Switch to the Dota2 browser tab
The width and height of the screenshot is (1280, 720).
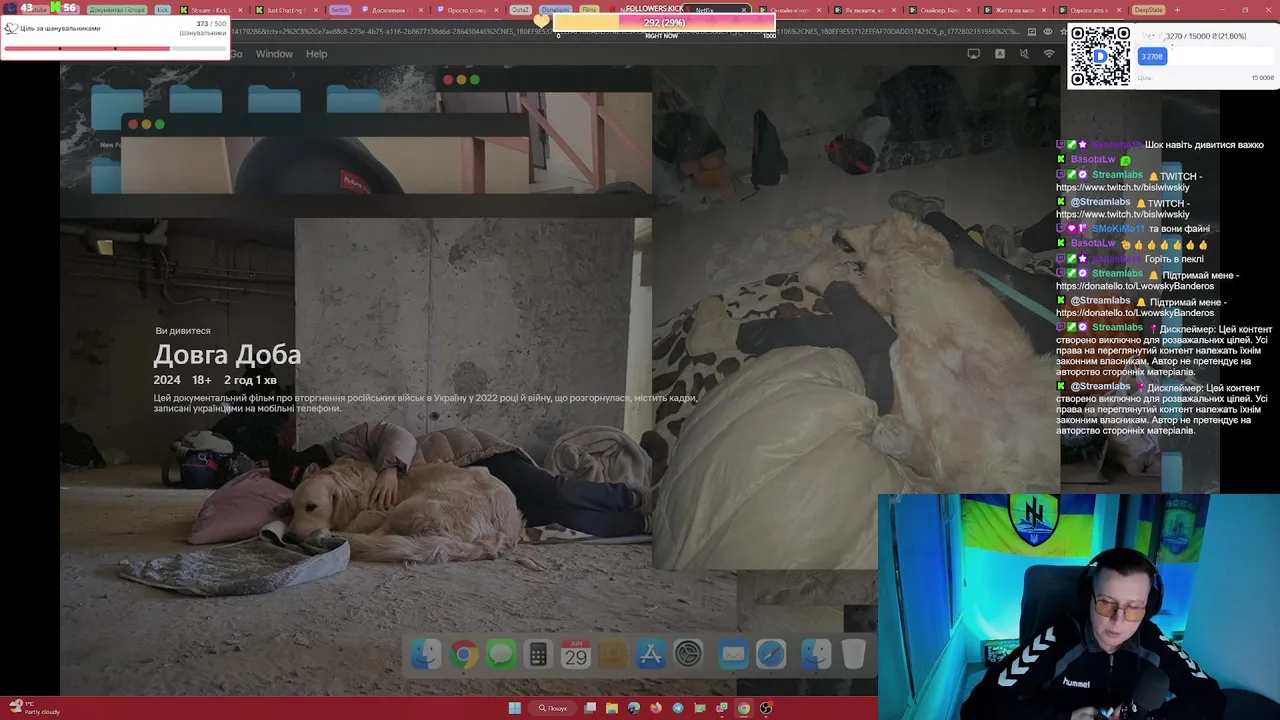click(x=520, y=10)
